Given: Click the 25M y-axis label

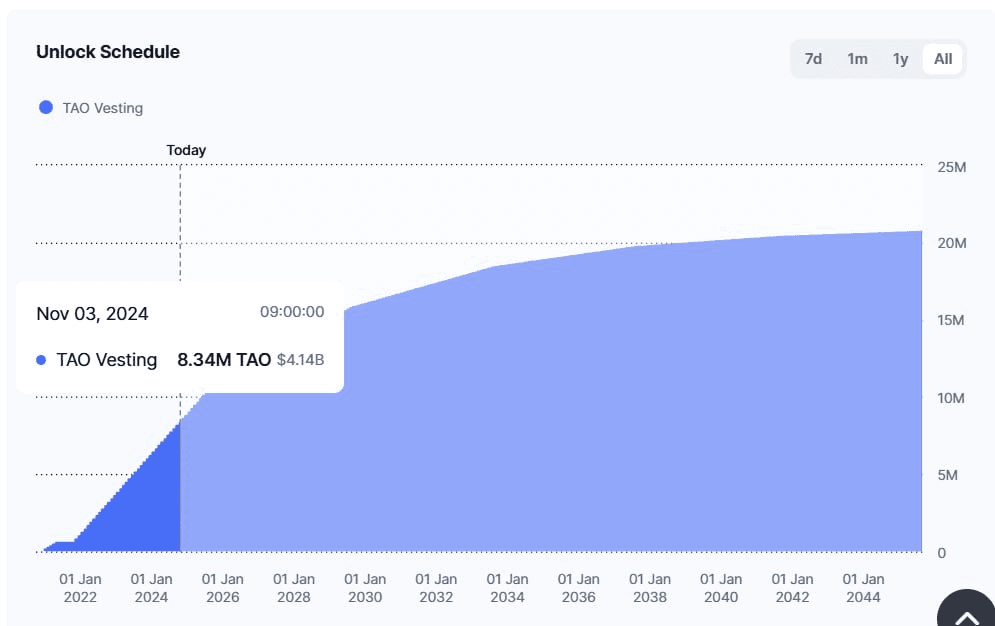Looking at the screenshot, I should coord(951,167).
